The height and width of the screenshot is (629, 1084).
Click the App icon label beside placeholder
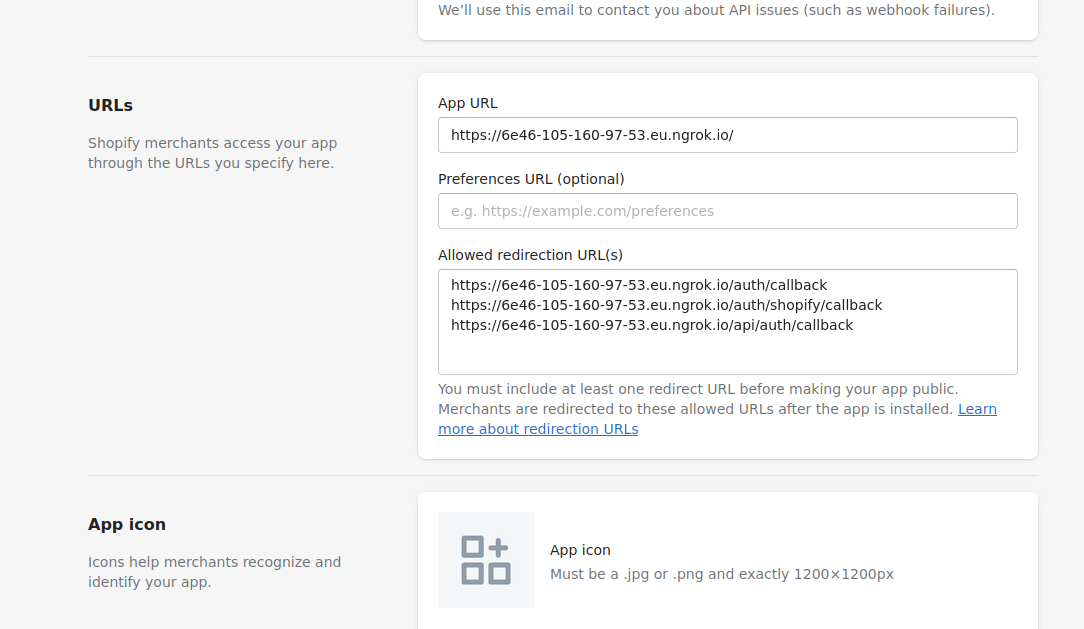pyautogui.click(x=580, y=550)
